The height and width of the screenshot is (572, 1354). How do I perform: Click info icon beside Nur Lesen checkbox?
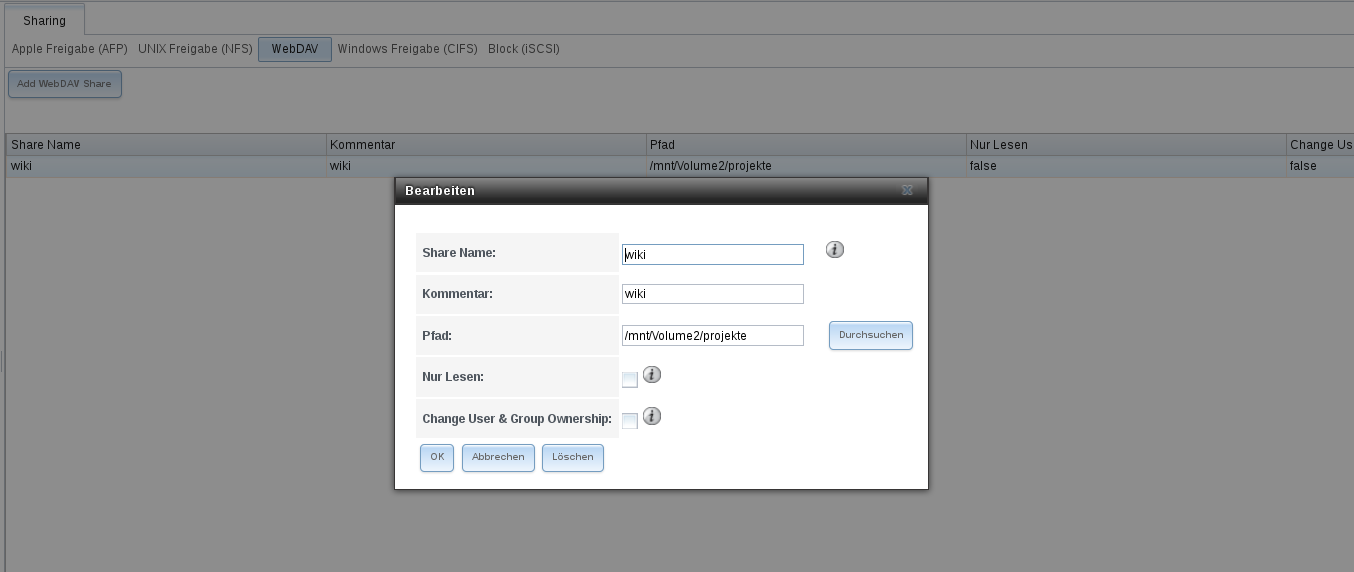tap(652, 375)
